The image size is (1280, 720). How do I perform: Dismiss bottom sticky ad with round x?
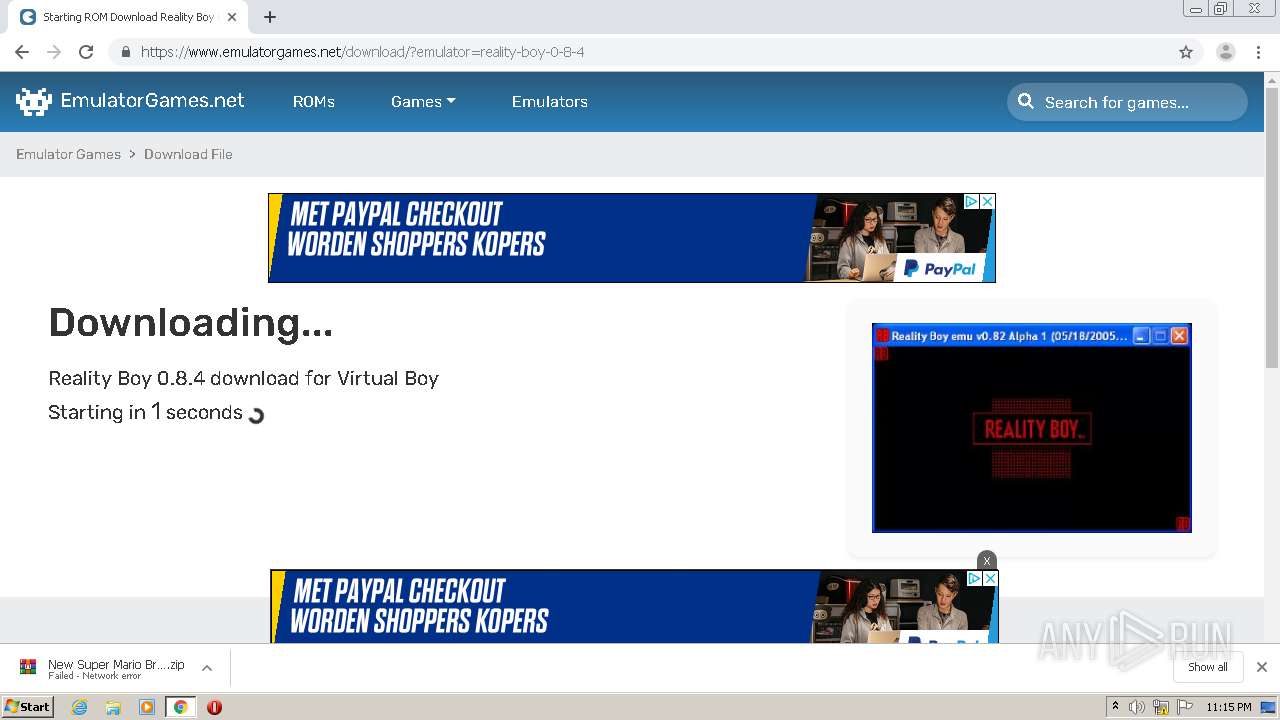(987, 561)
